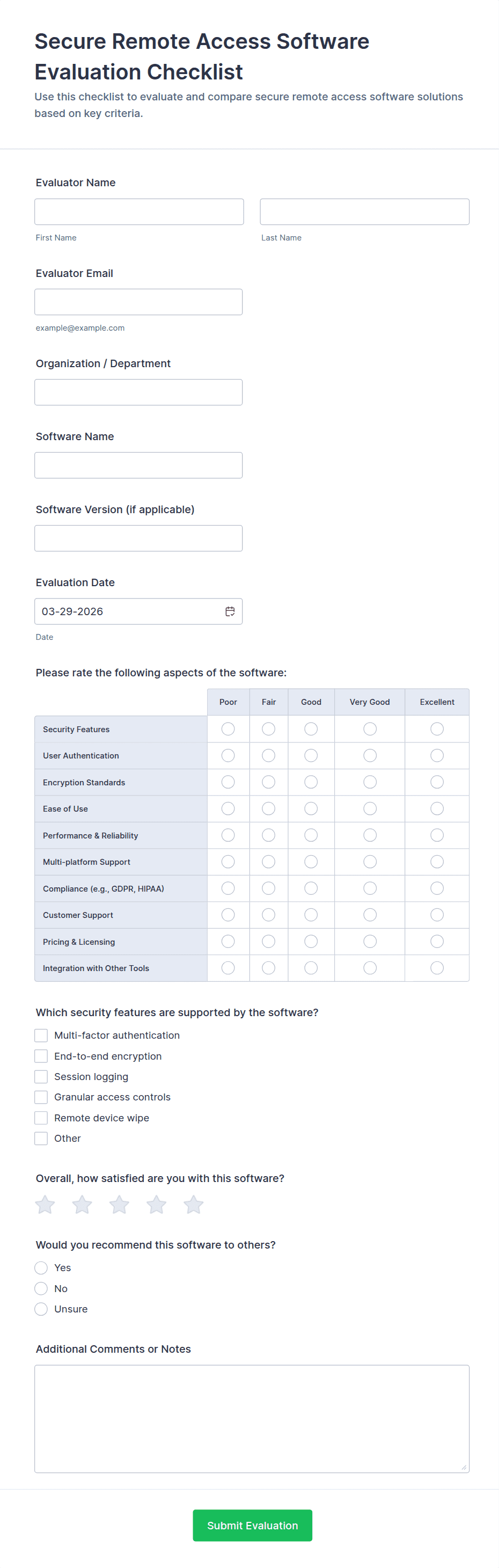Choose Unsure for recommendation
The image size is (499, 1568).
pos(41,1309)
